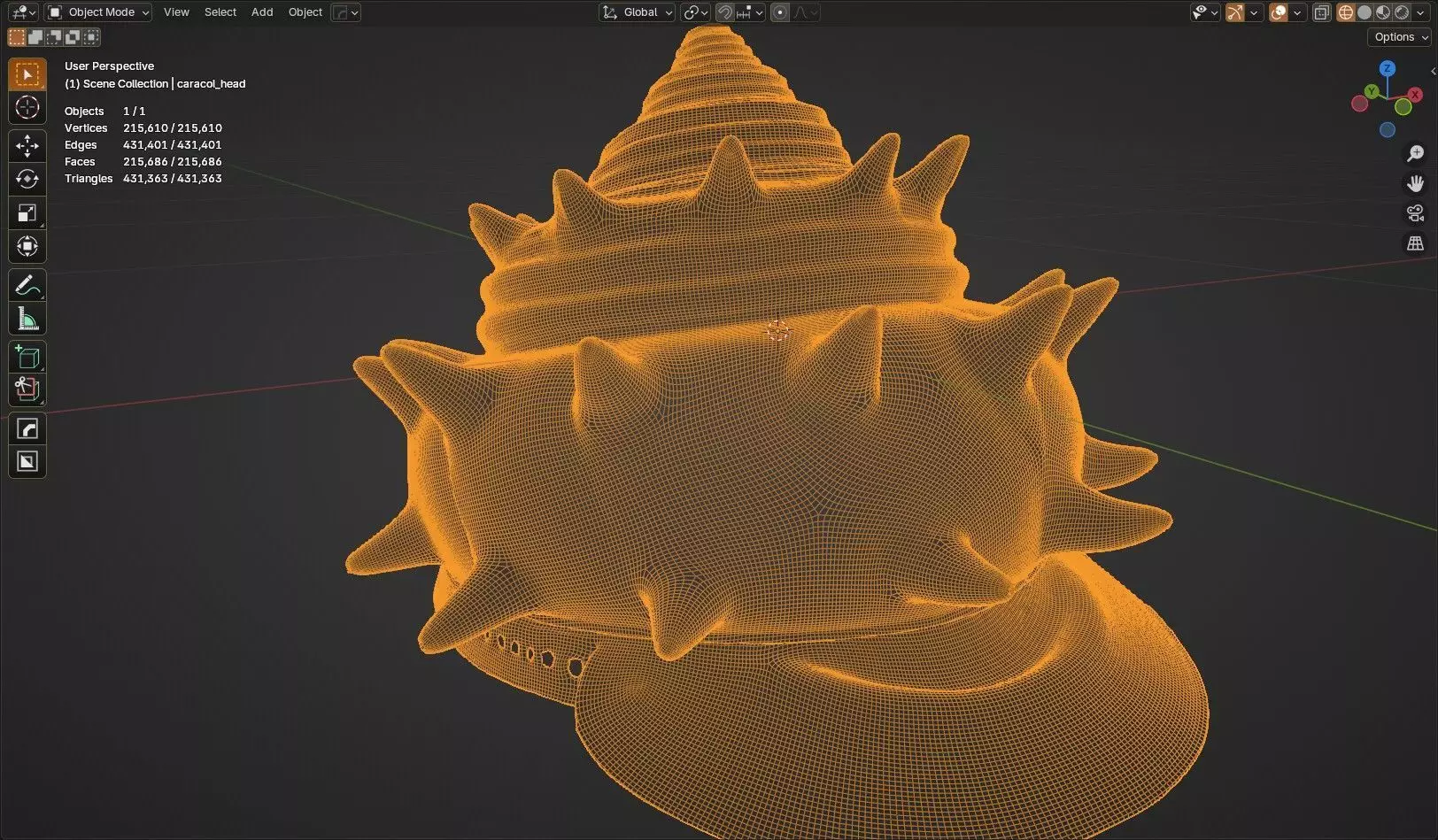Screen dimensions: 1438x840
Task: Switch to material preview shading
Action: 1383,12
